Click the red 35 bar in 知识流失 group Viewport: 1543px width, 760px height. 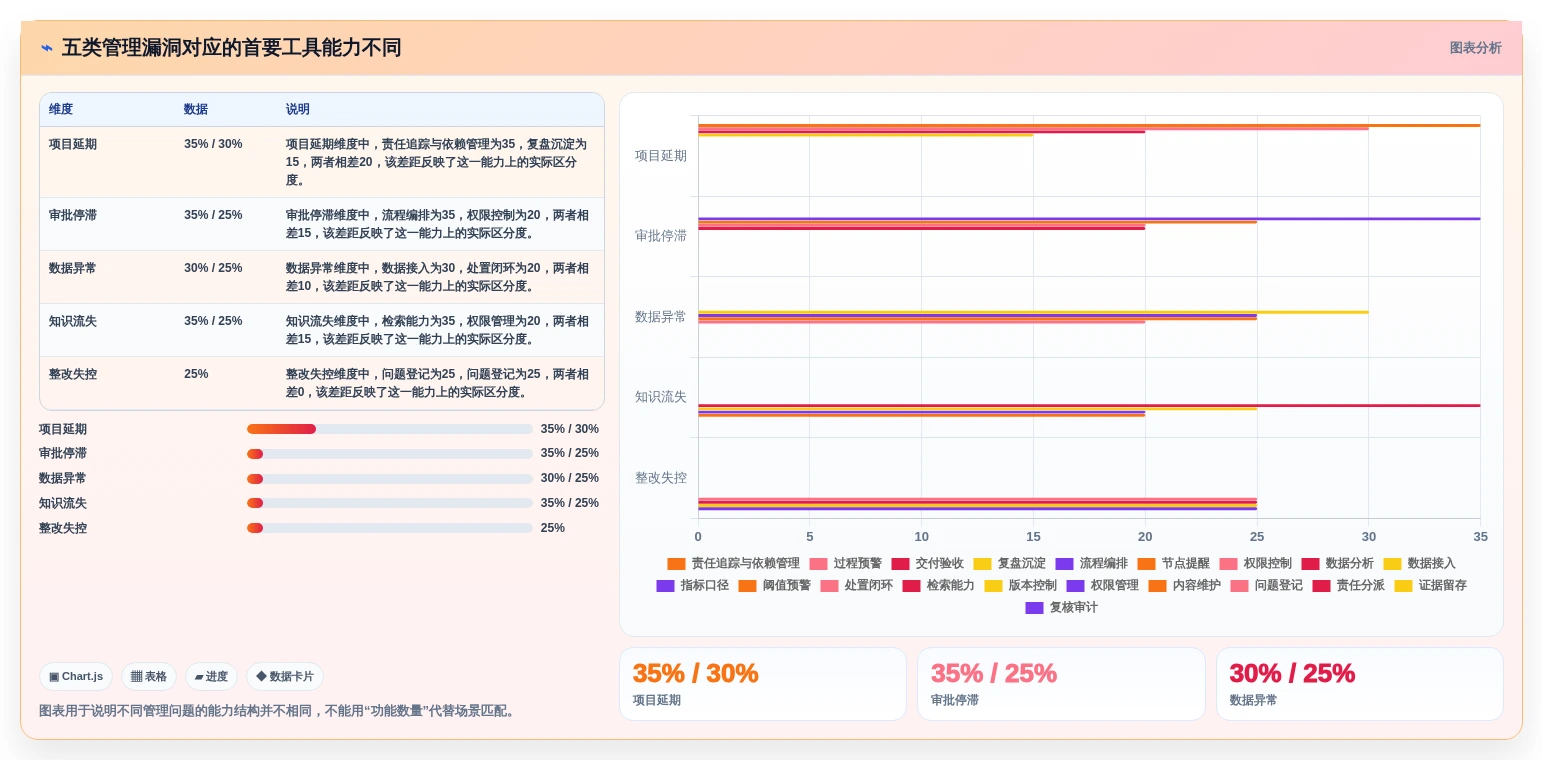pyautogui.click(x=1089, y=405)
